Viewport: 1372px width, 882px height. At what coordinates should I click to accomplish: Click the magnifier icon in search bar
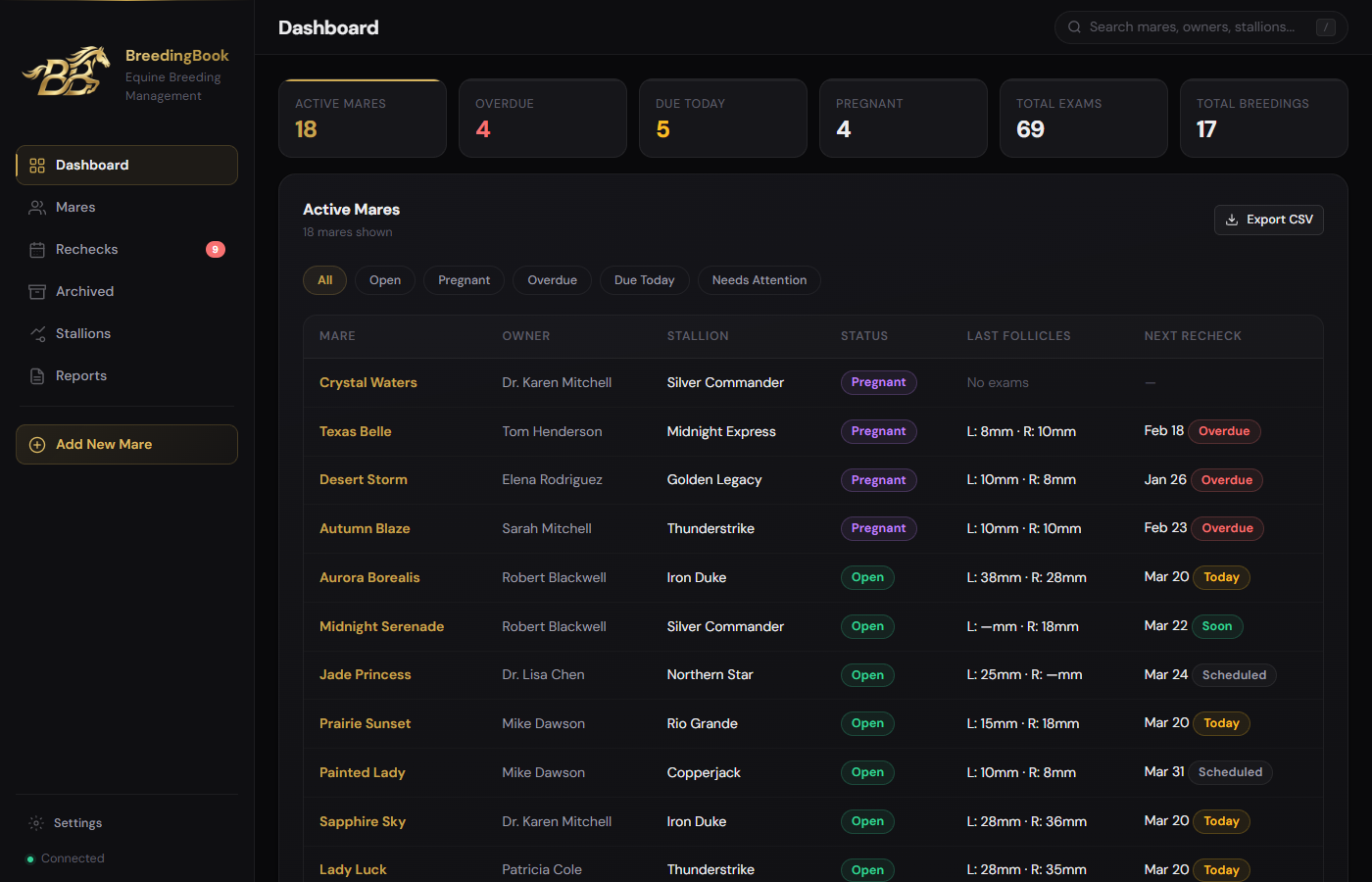[1075, 27]
